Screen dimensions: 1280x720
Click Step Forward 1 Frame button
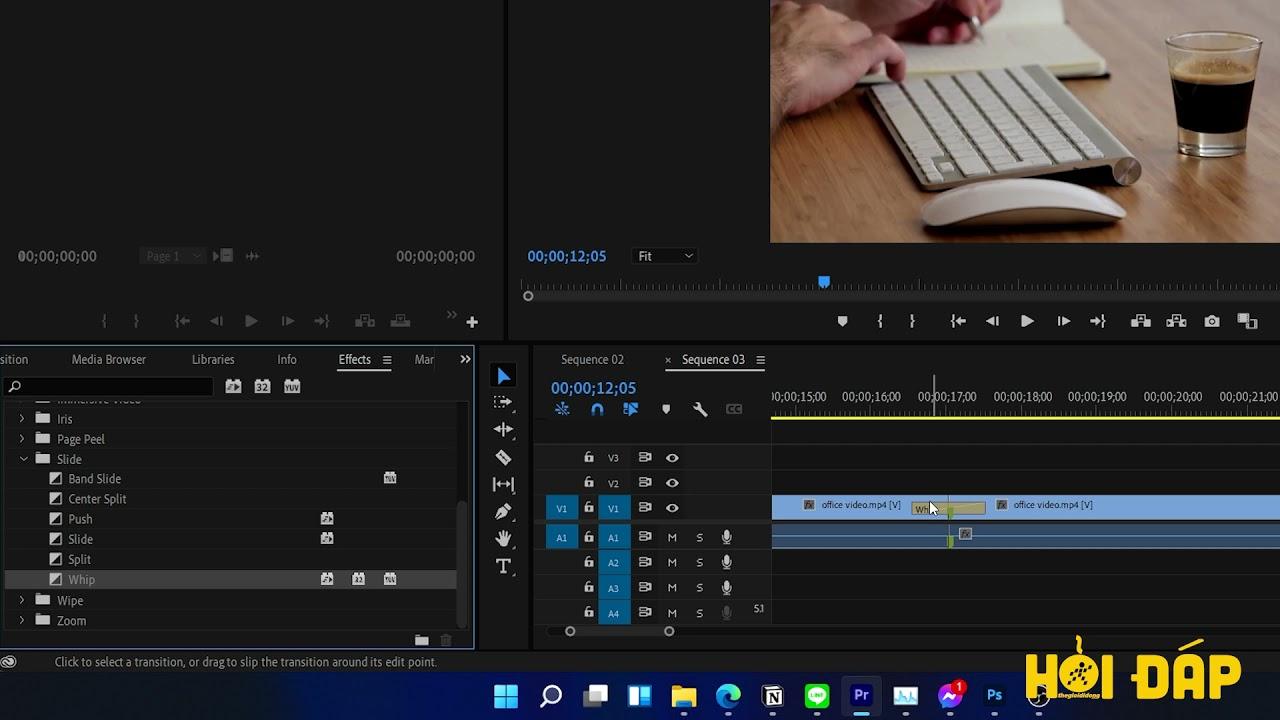point(1063,321)
